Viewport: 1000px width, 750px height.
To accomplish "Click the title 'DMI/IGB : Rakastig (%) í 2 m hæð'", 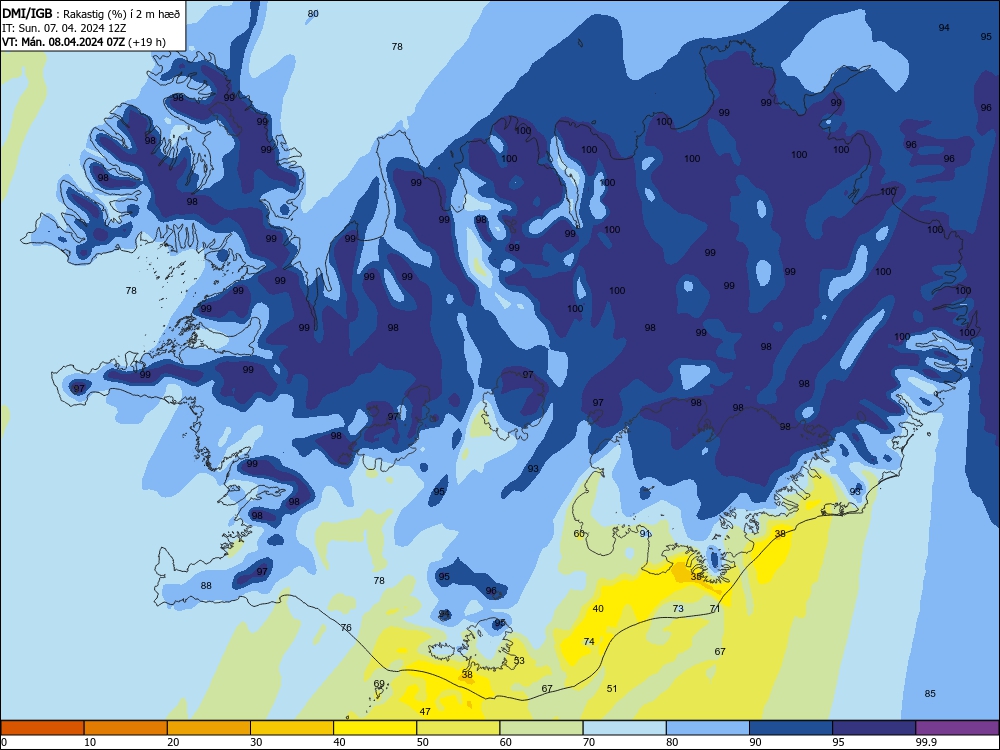I will coord(92,14).
